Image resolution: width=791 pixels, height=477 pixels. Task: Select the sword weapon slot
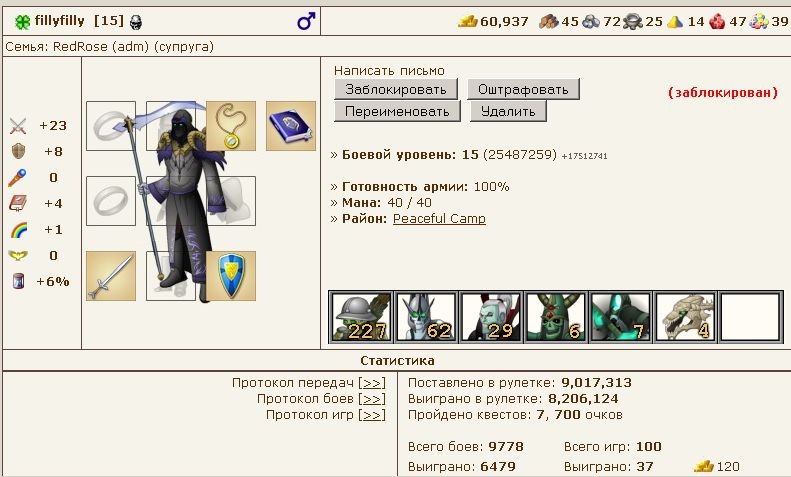click(x=111, y=276)
